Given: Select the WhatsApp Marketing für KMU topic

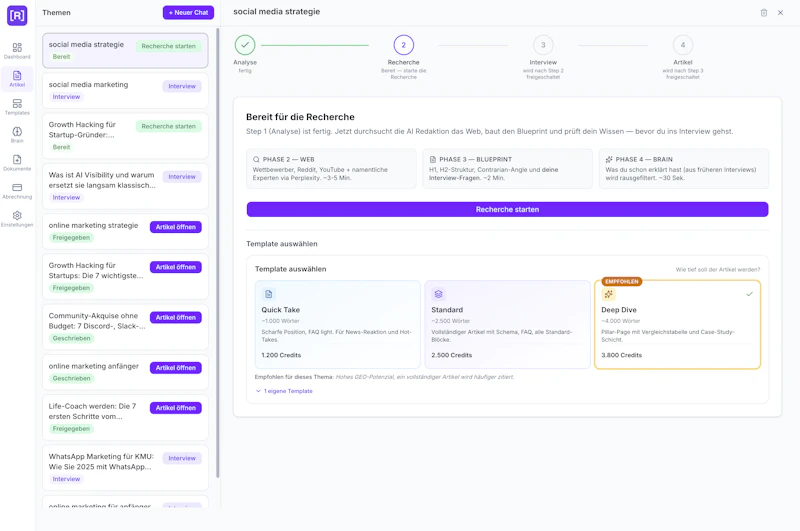Looking at the screenshot, I should [125, 468].
